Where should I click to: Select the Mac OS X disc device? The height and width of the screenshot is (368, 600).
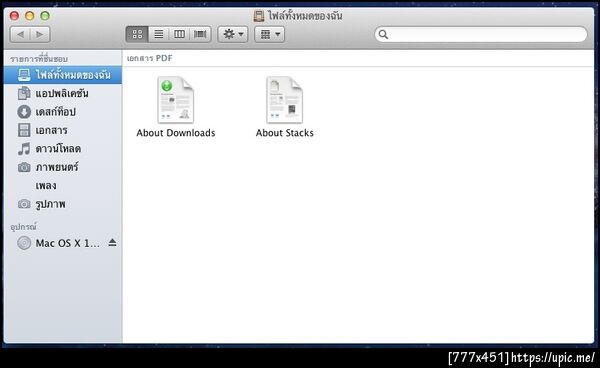(x=63, y=243)
